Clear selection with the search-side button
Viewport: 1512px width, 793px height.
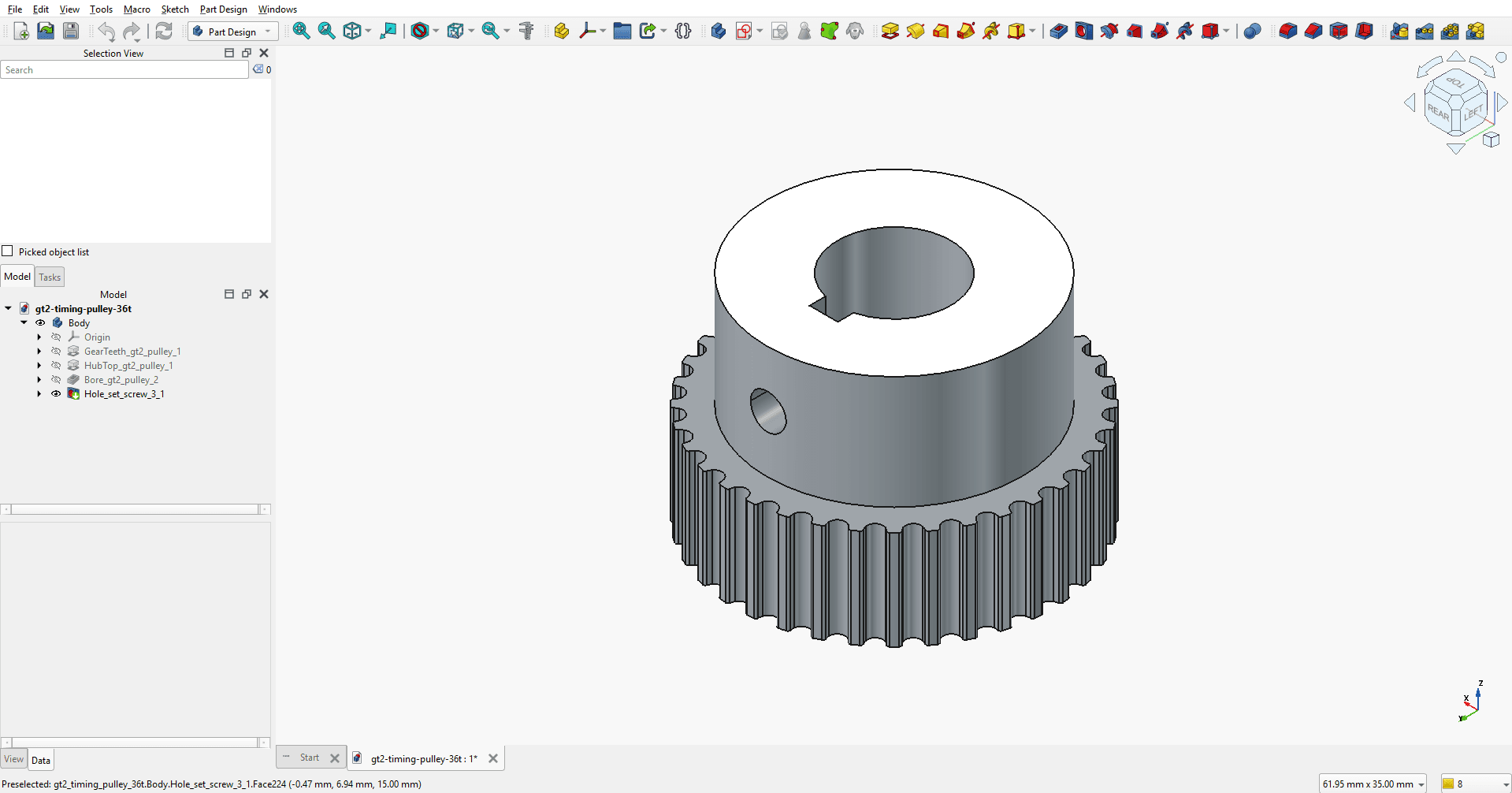pyautogui.click(x=258, y=69)
